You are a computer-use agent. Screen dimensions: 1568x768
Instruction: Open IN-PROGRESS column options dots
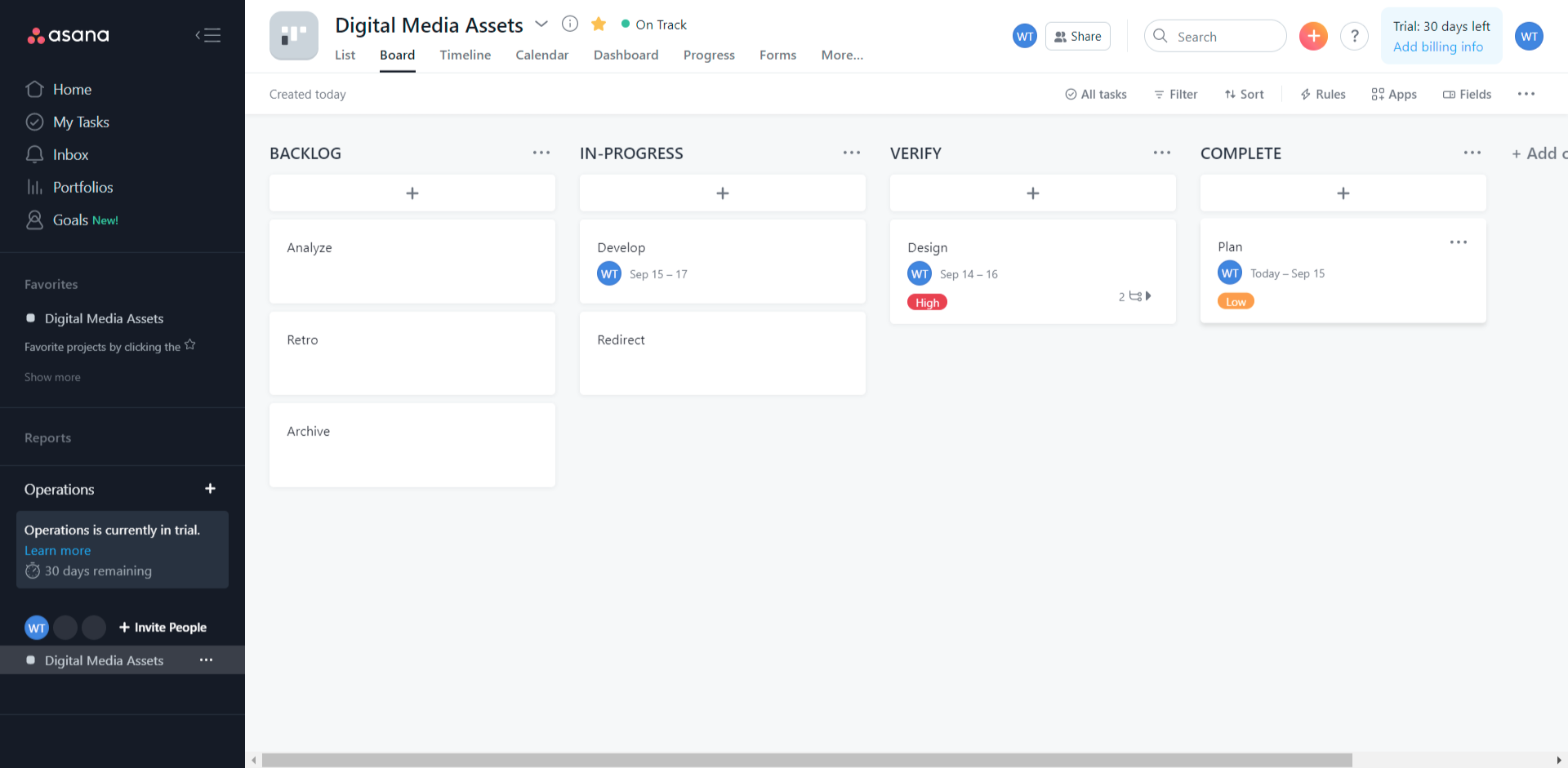pos(852,153)
